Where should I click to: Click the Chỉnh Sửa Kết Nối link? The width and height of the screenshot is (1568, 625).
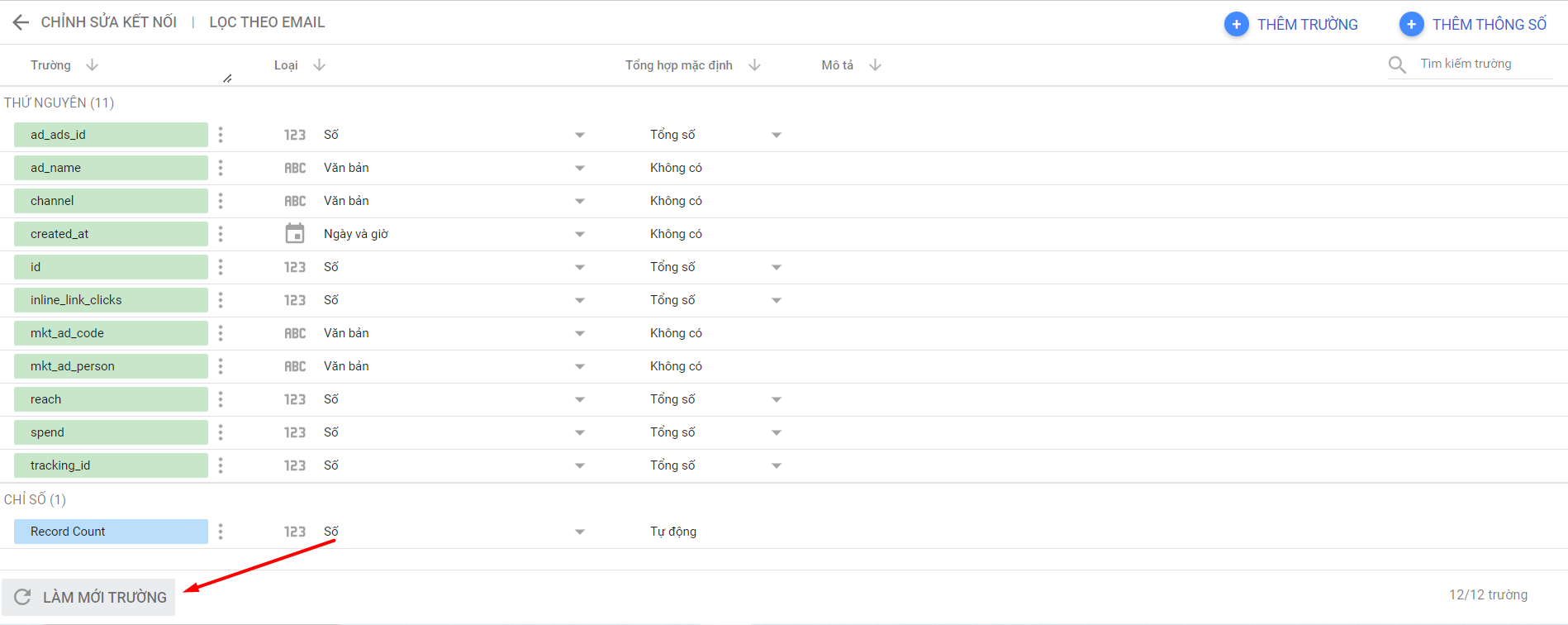(109, 22)
